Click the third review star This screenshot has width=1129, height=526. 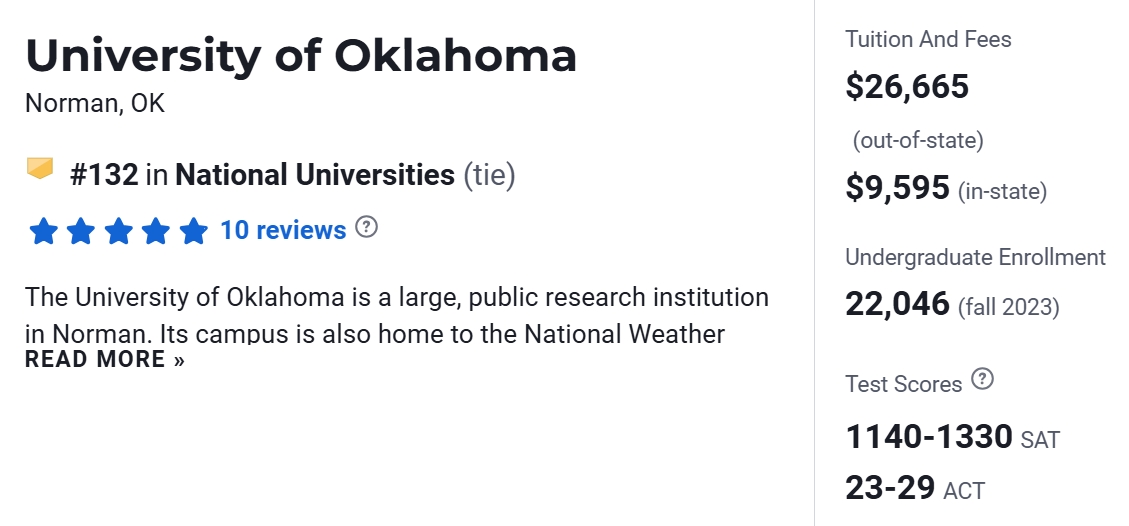118,232
